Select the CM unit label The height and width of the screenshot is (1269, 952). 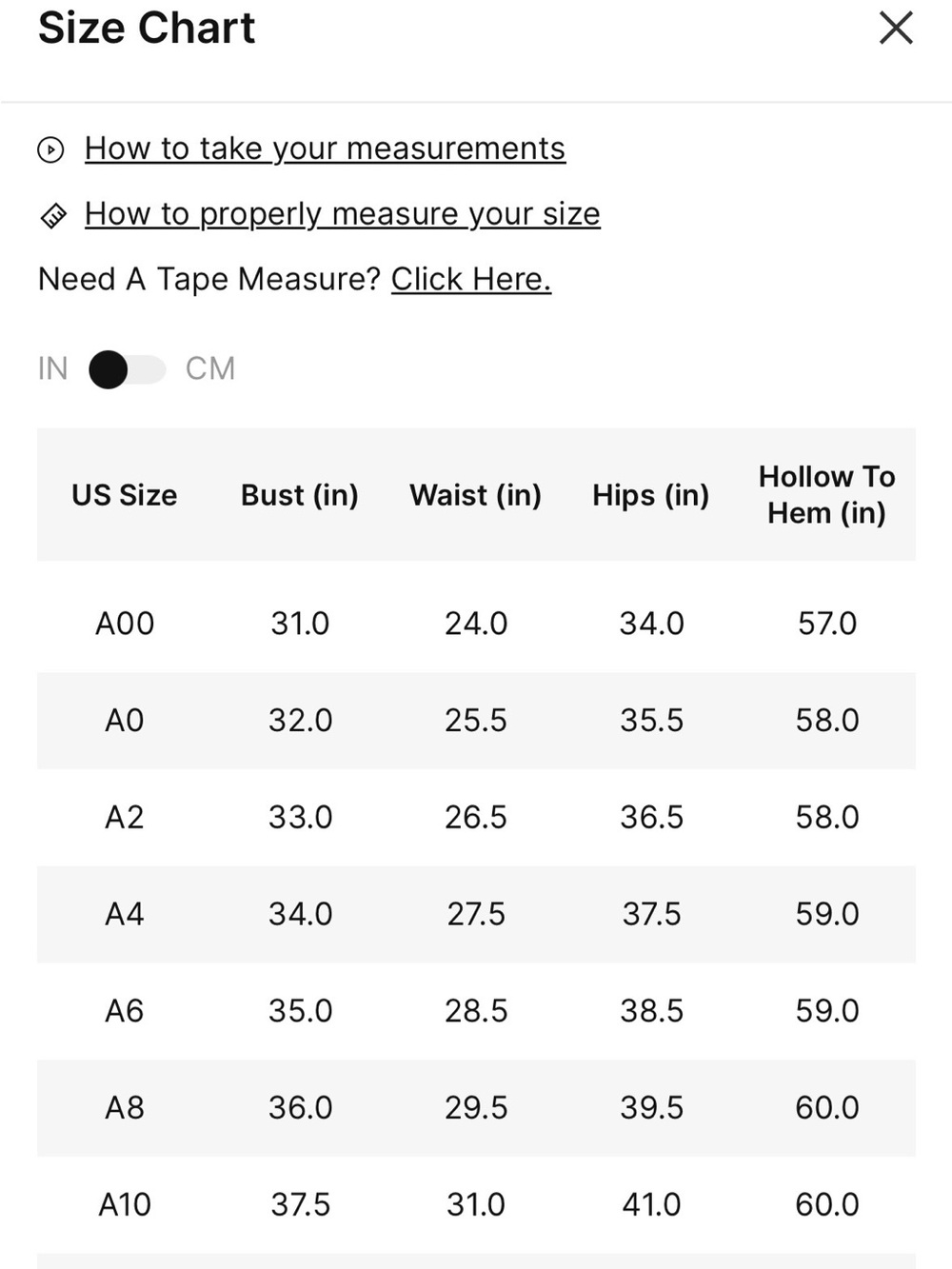210,368
